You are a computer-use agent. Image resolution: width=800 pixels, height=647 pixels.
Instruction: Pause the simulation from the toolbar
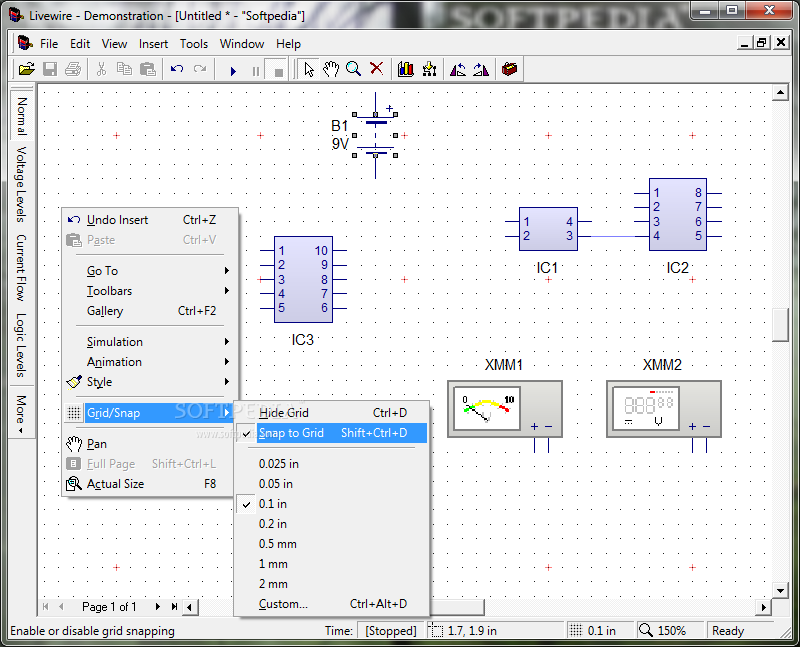(x=256, y=71)
